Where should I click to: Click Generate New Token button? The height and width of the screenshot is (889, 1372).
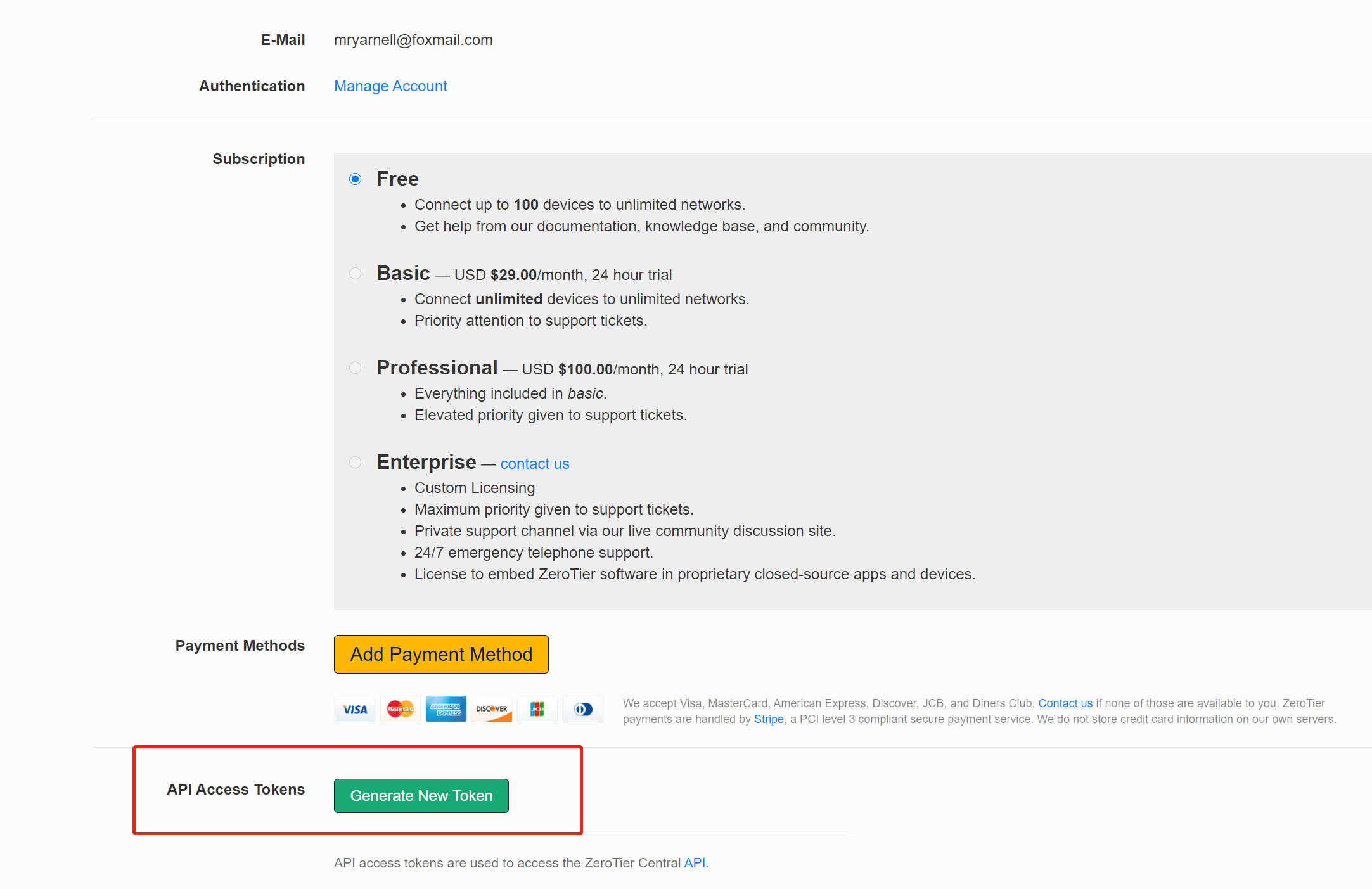click(x=421, y=796)
